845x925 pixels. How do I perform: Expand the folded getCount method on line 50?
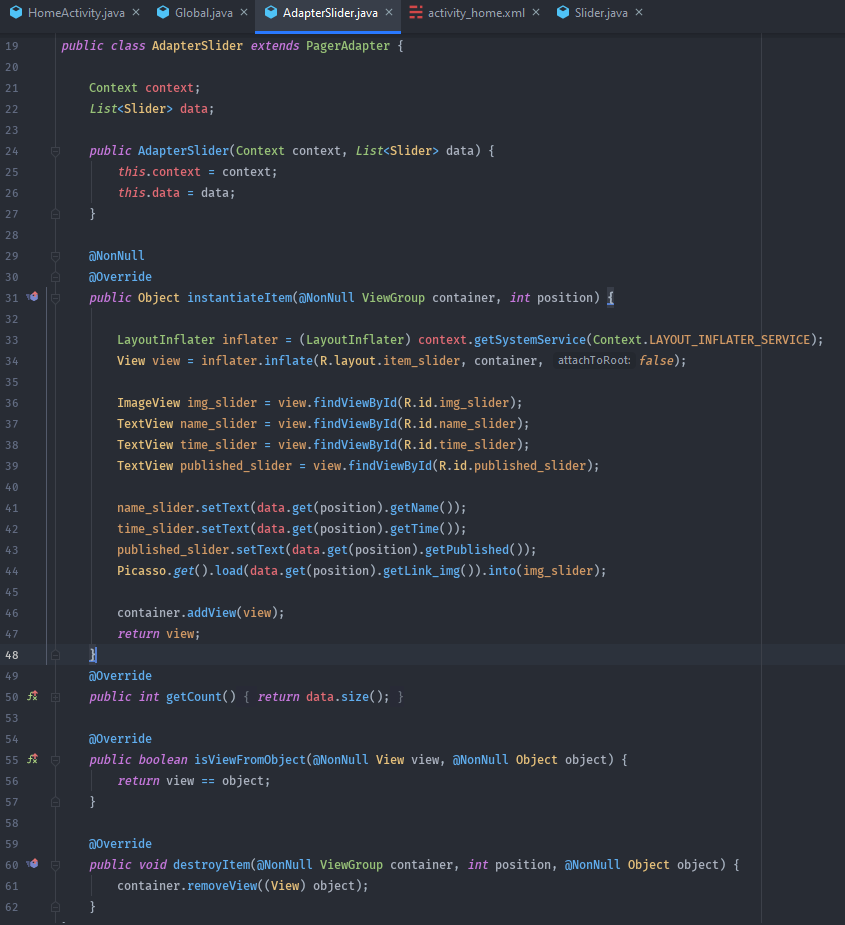55,697
